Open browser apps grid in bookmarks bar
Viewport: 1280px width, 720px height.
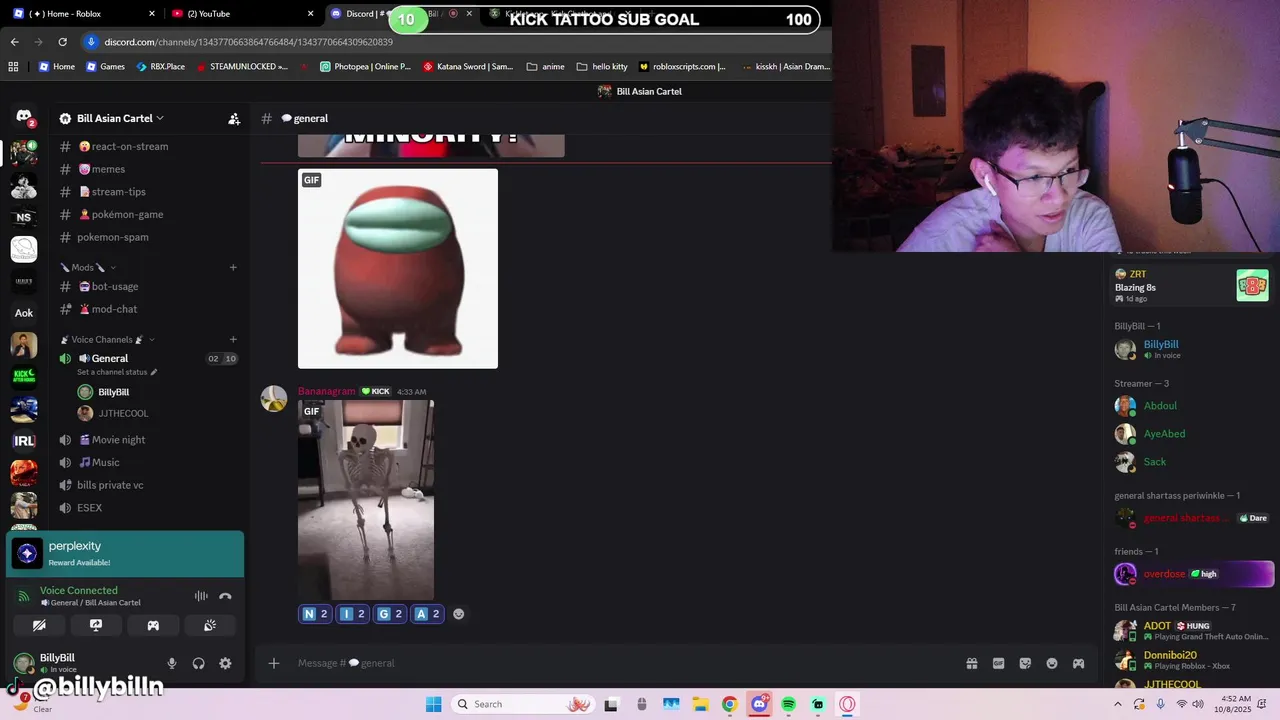pos(13,67)
